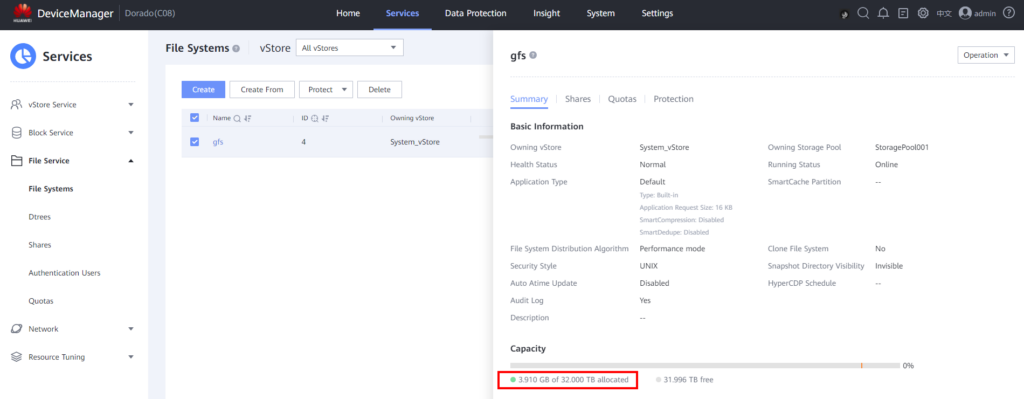
Task: Open Data Protection in top navigation
Action: pyautogui.click(x=475, y=13)
